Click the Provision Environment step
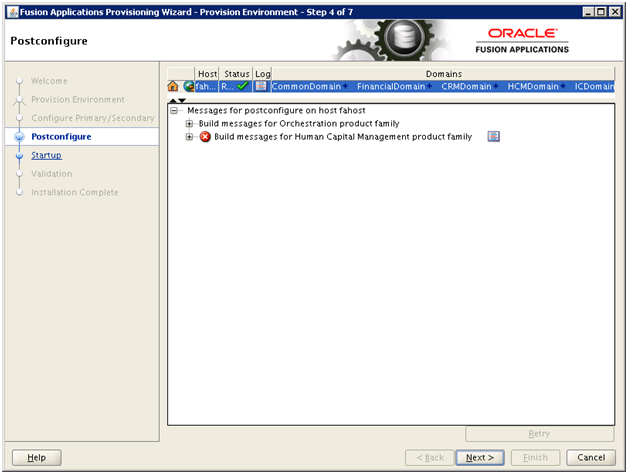 (x=78, y=99)
